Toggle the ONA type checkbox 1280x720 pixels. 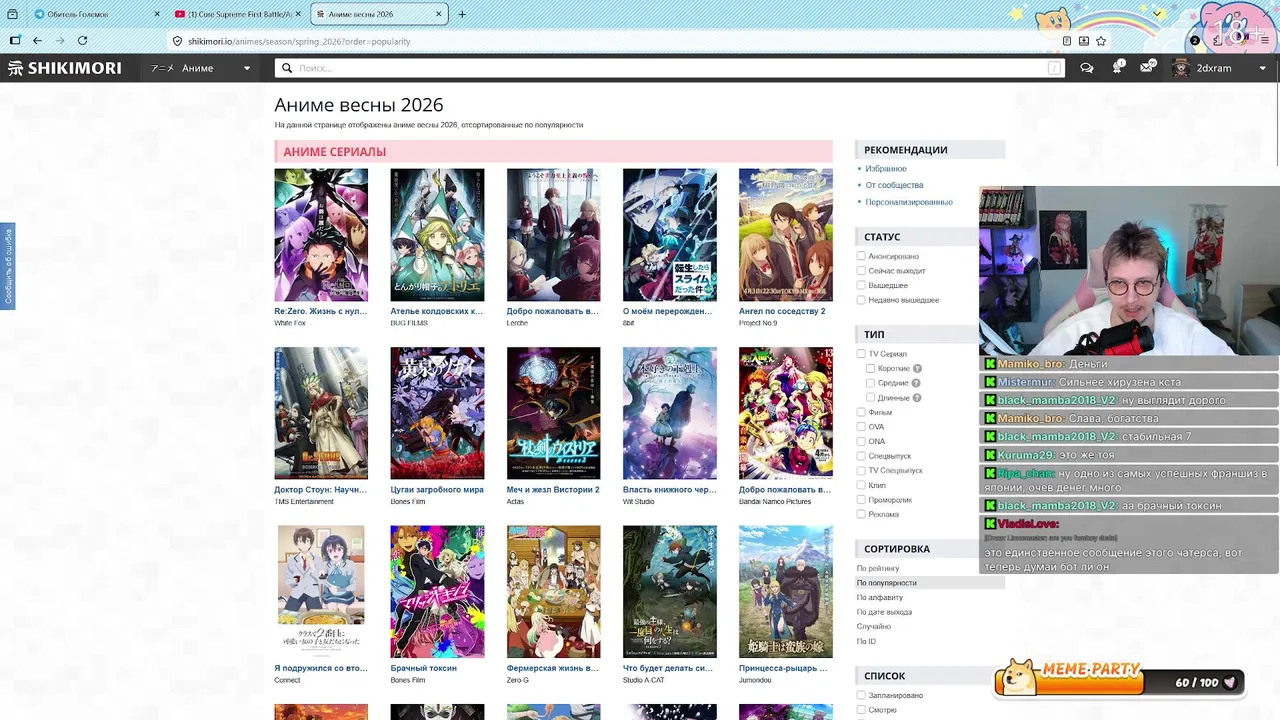pos(861,441)
